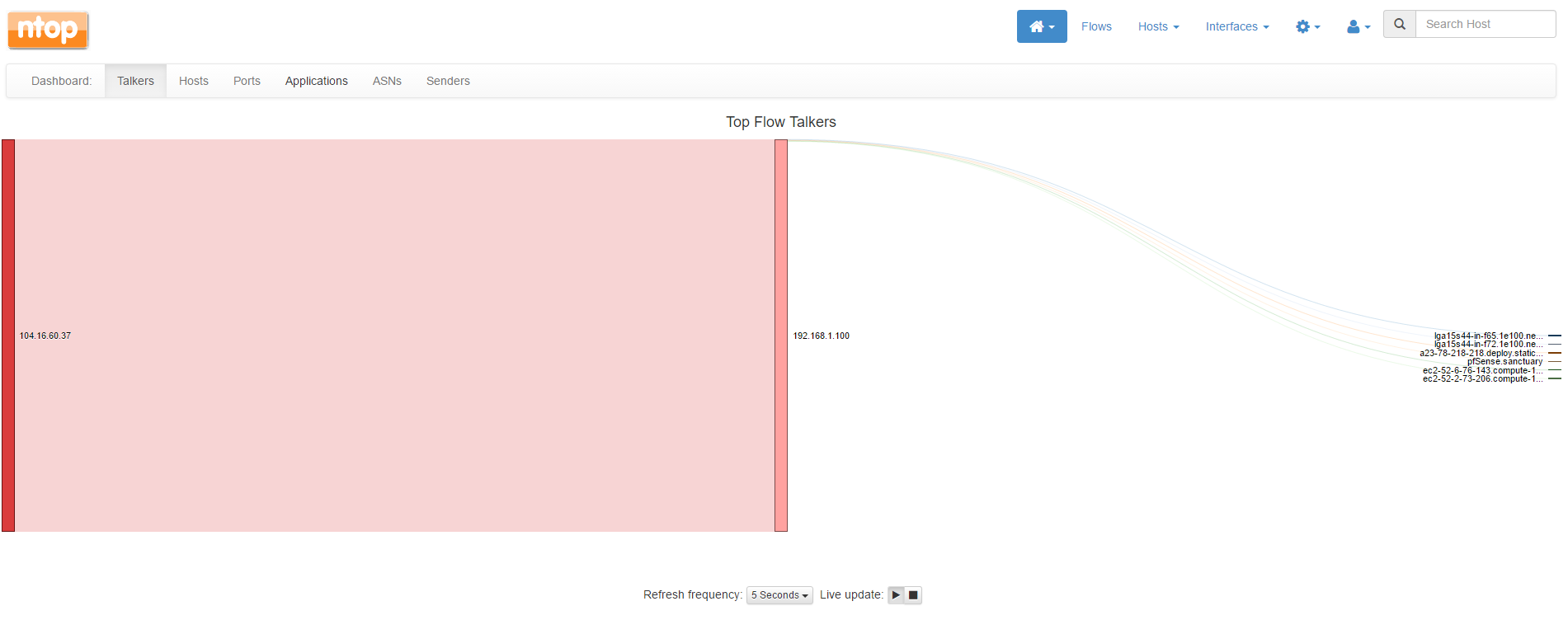Start live update with play button
Image resolution: width=1568 pixels, height=620 pixels.
tap(896, 595)
